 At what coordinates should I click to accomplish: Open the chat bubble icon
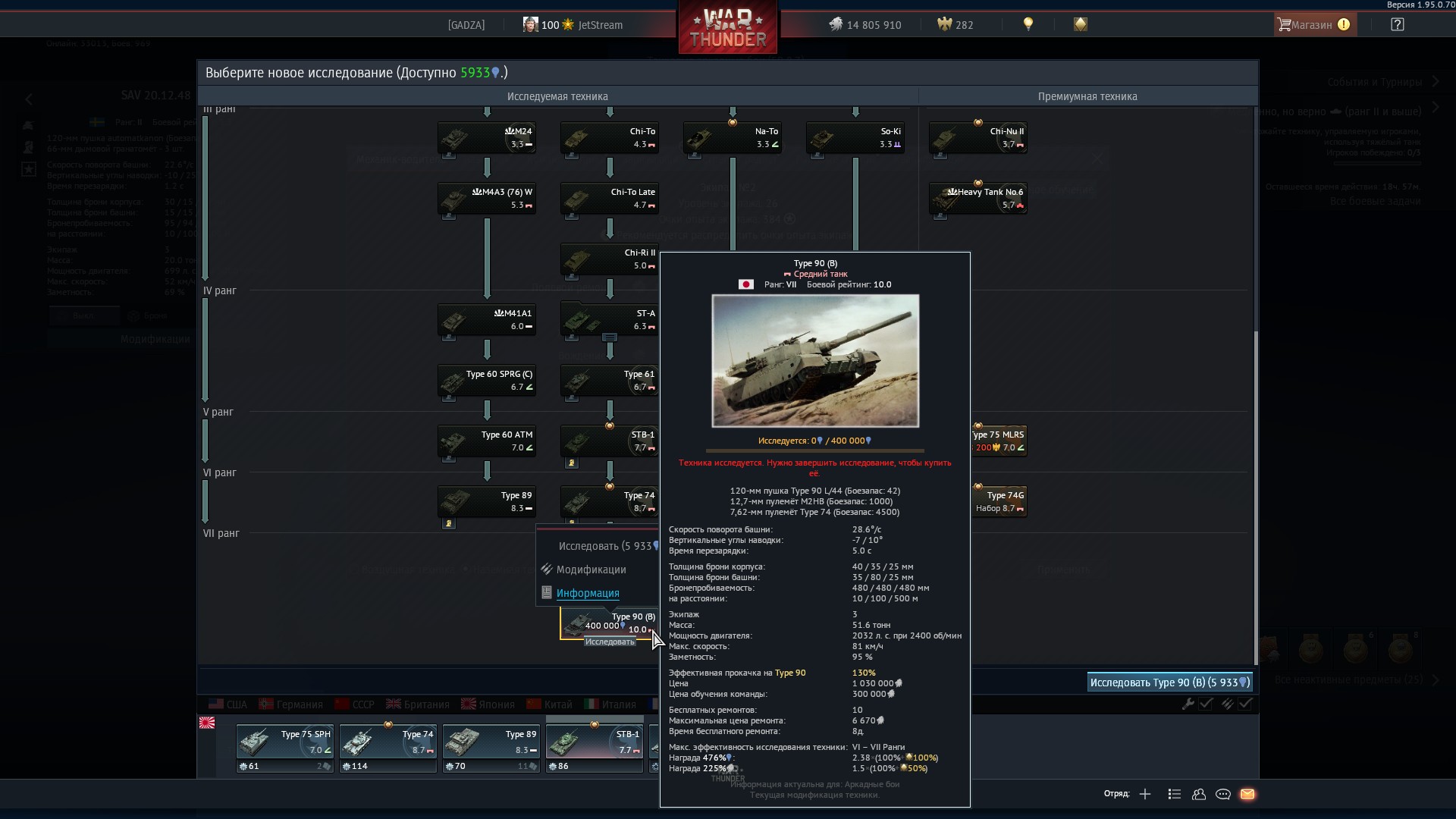coord(1223,794)
